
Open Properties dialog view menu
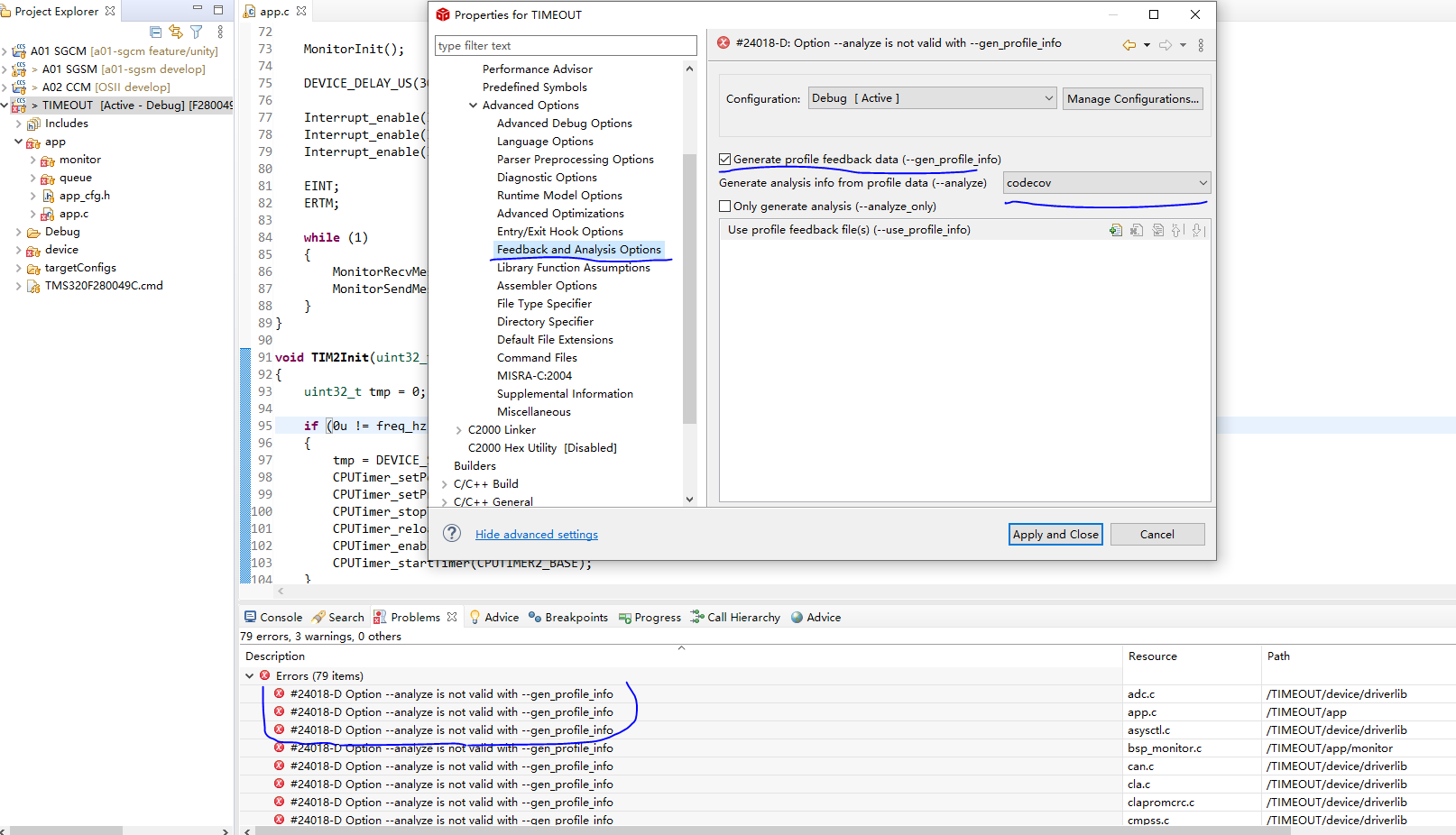pos(1201,45)
